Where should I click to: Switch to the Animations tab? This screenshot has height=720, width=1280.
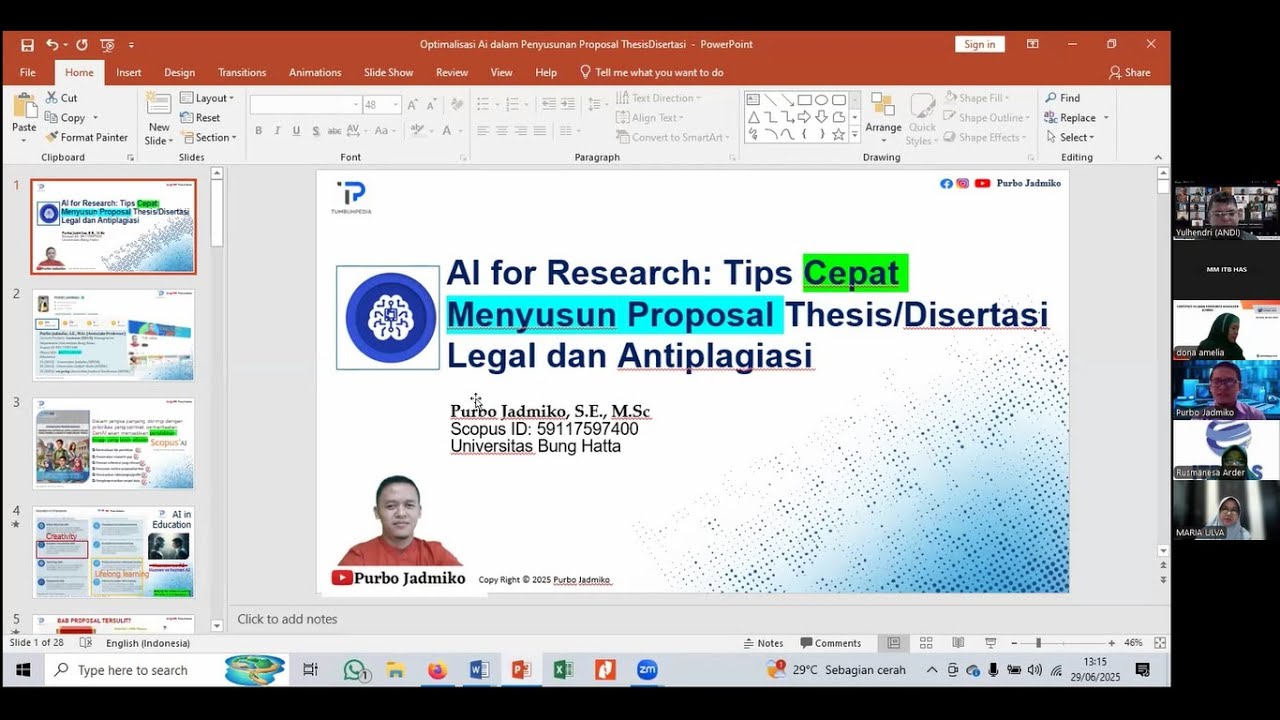click(x=315, y=72)
